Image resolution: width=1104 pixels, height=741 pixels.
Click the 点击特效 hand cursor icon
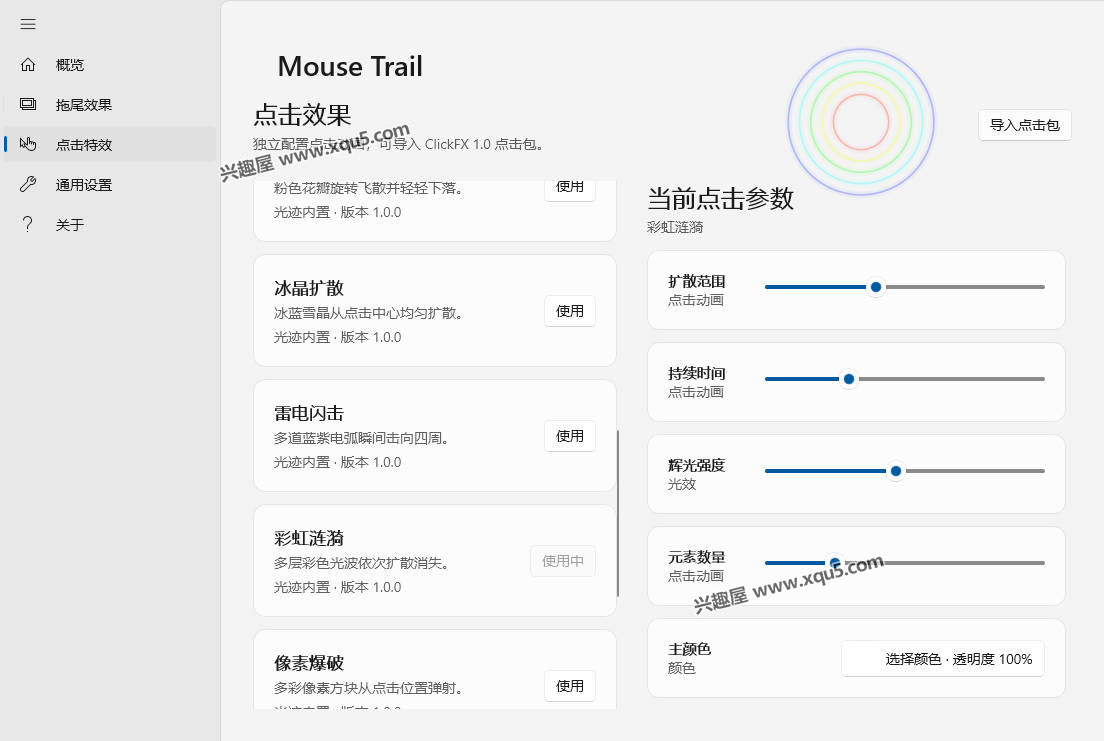28,144
